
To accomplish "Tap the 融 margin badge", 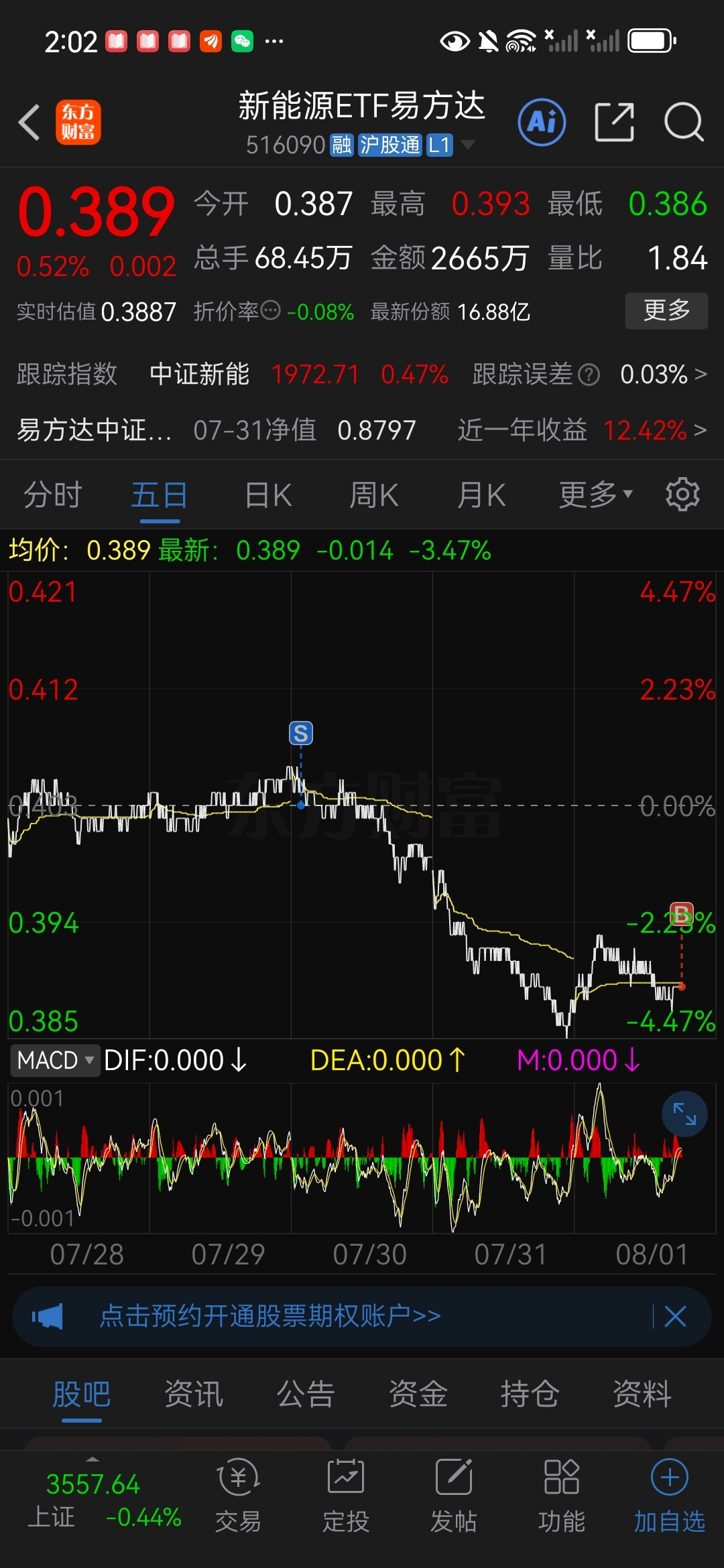I will [x=342, y=145].
